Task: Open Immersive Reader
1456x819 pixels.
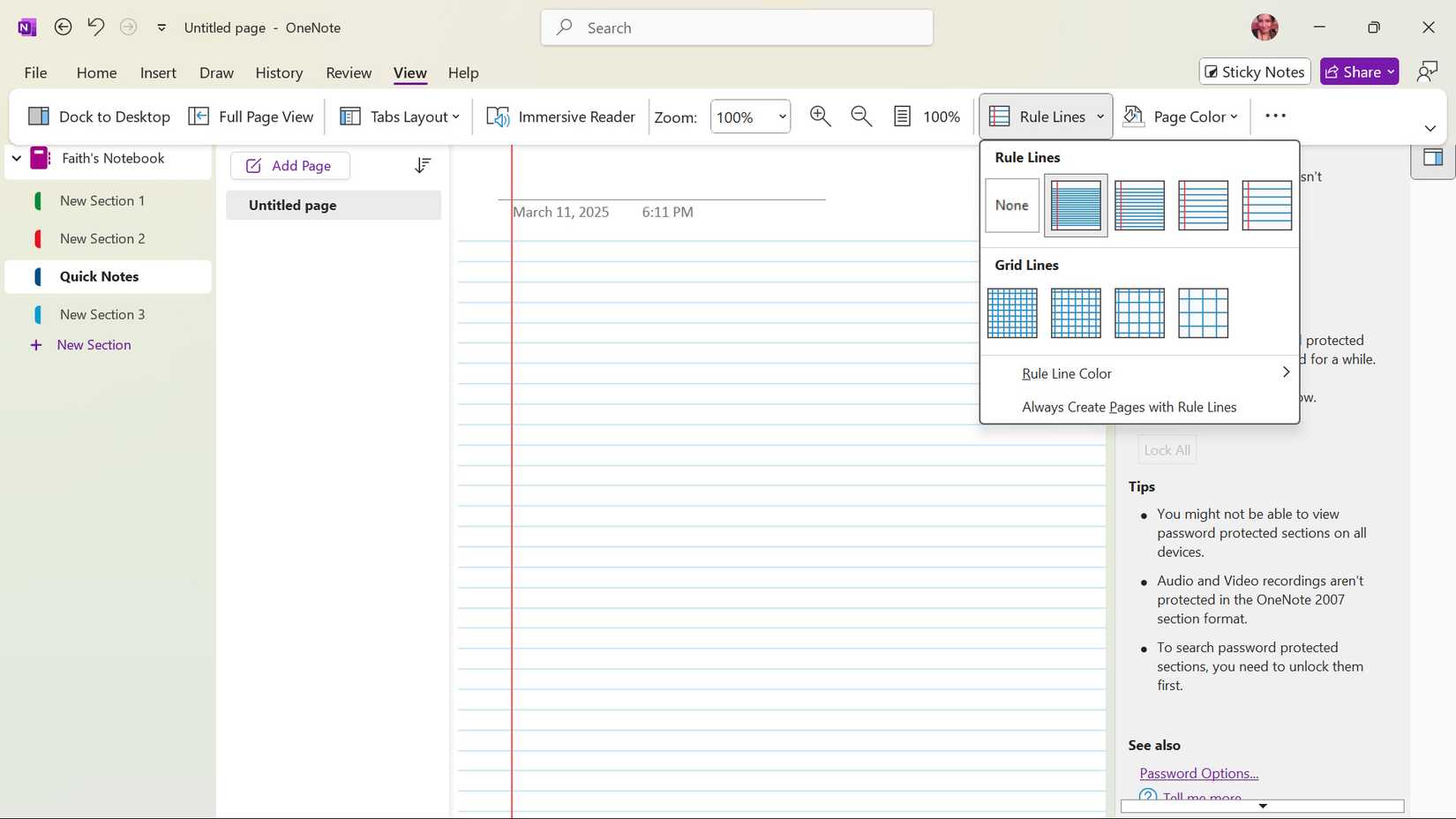Action: click(559, 116)
